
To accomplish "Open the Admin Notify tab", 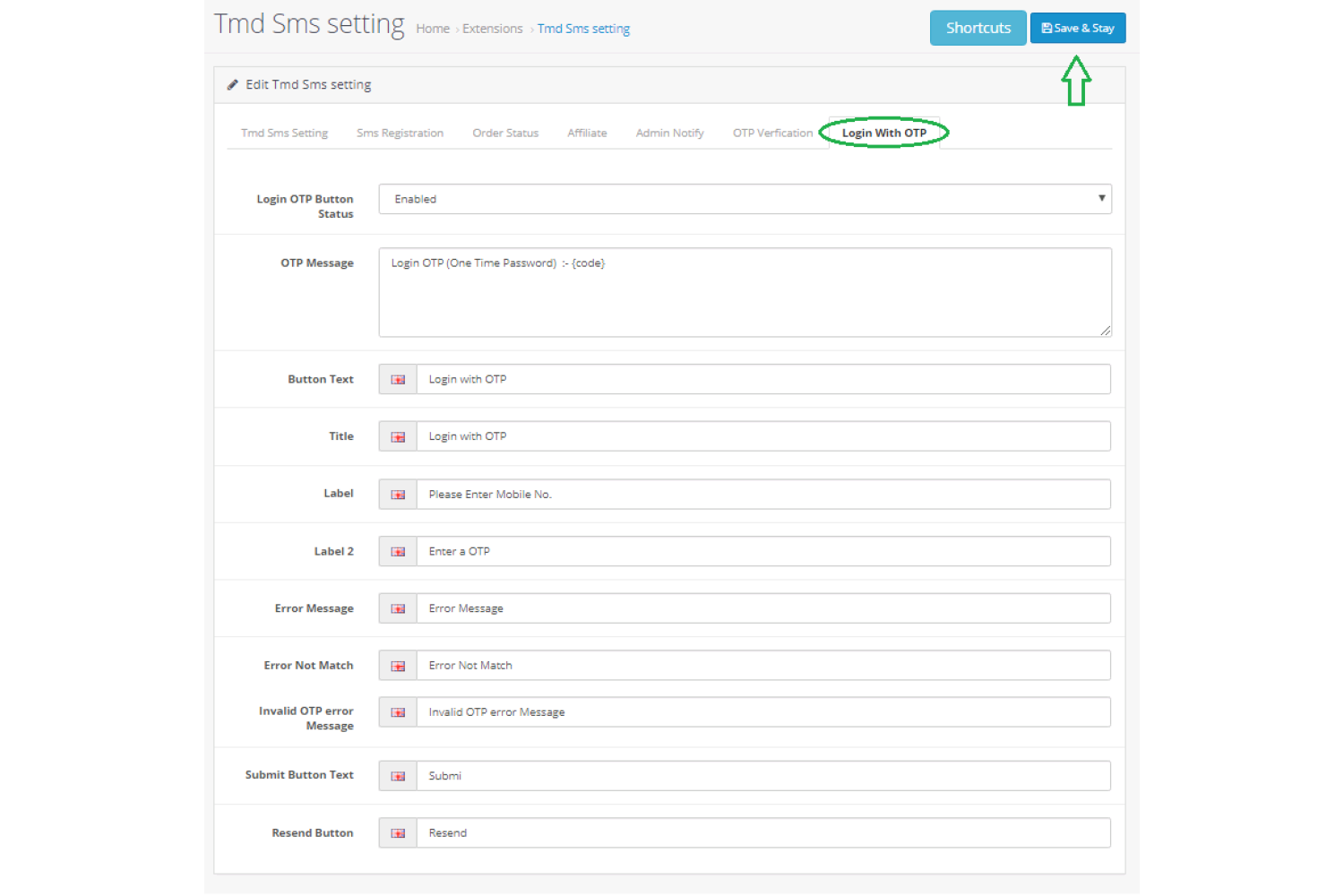I will [669, 133].
